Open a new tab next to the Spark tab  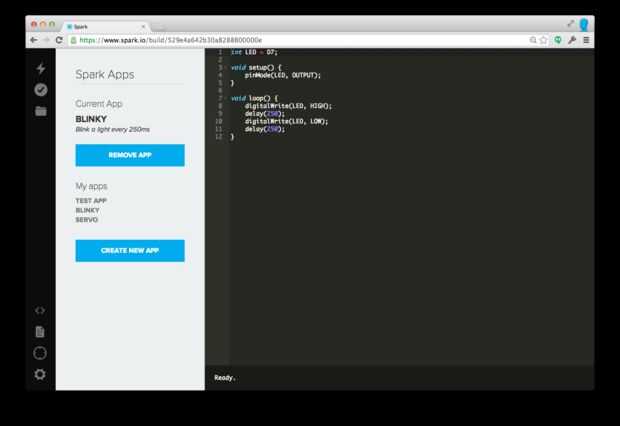(160, 27)
